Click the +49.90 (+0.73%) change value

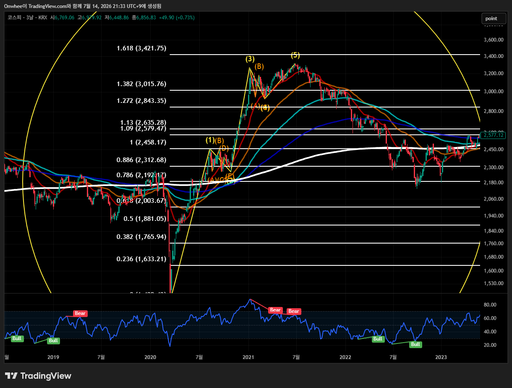pyautogui.click(x=177, y=17)
